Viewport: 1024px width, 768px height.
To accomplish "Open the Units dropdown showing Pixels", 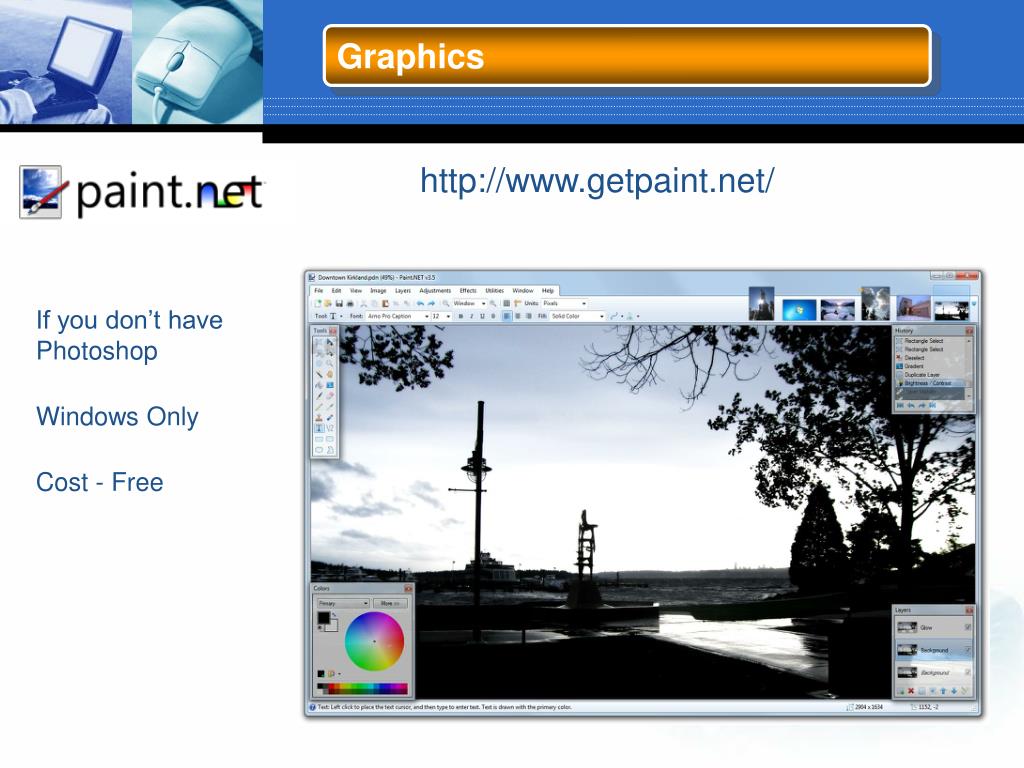I will 564,304.
